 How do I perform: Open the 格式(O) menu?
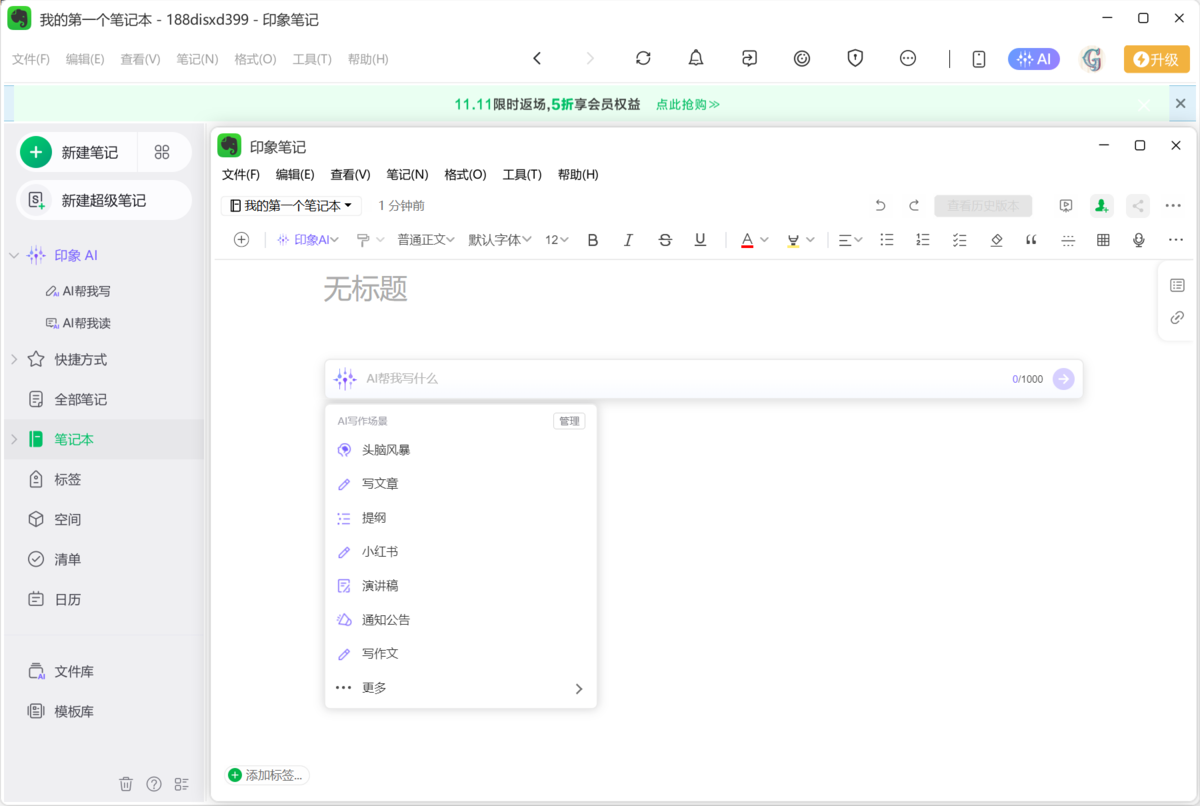(464, 174)
